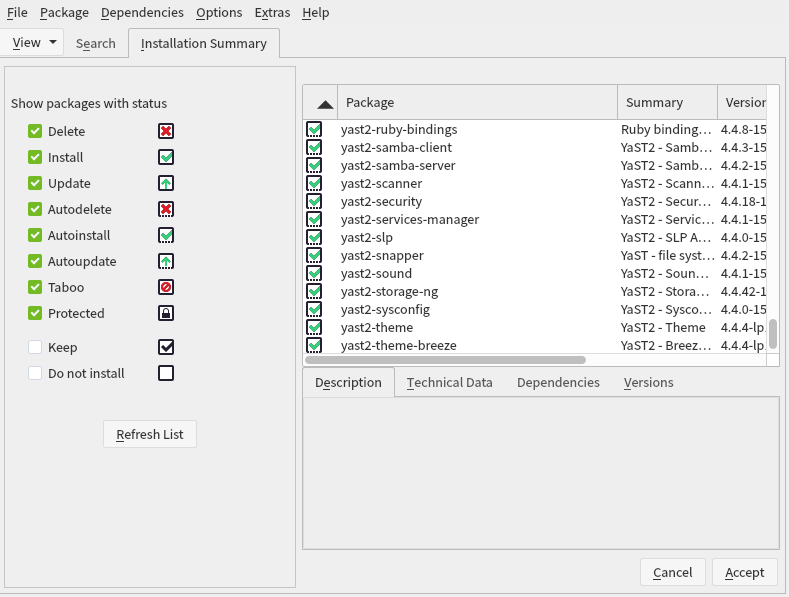The height and width of the screenshot is (597, 789).
Task: Click status icon of yast2-services-manager
Action: [x=314, y=219]
